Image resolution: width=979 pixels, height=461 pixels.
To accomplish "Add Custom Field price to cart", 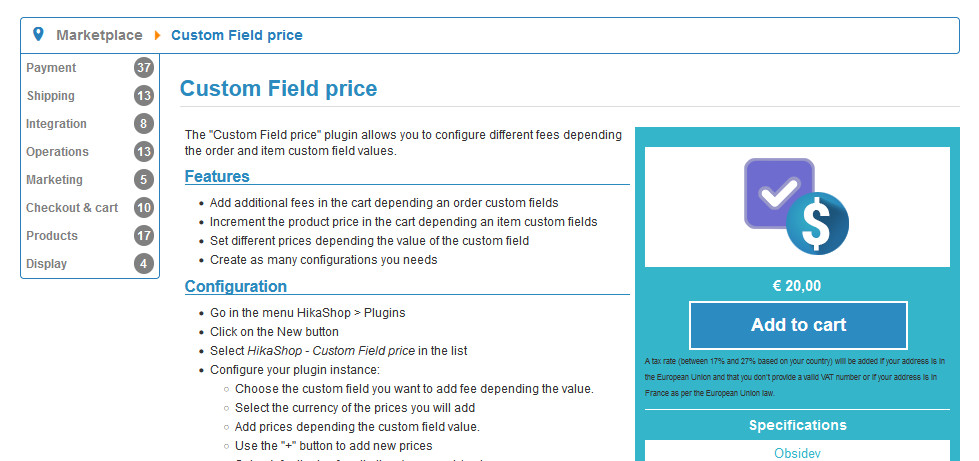I will [798, 325].
